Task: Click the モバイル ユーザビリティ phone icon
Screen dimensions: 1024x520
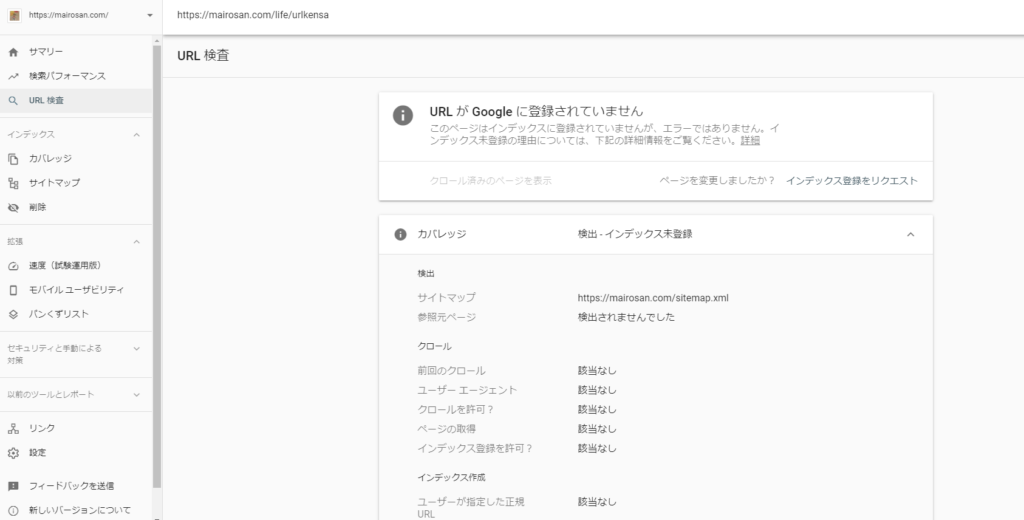Action: [13, 290]
